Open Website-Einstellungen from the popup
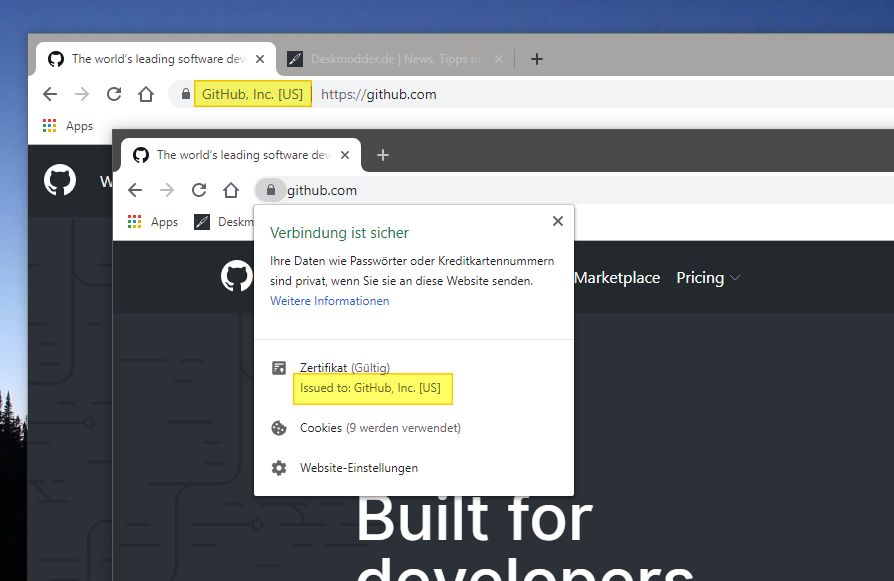The width and height of the screenshot is (894, 581). click(x=344, y=468)
